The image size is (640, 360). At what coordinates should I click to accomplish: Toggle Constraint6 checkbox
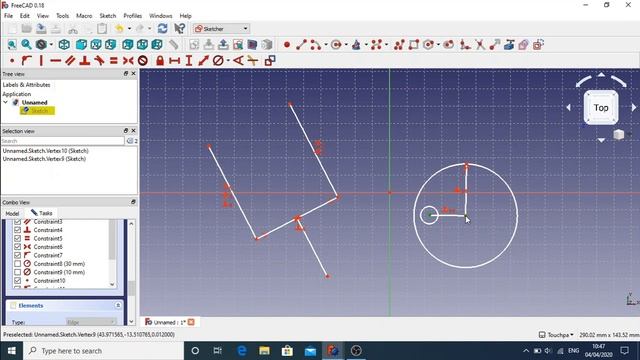coord(18,247)
